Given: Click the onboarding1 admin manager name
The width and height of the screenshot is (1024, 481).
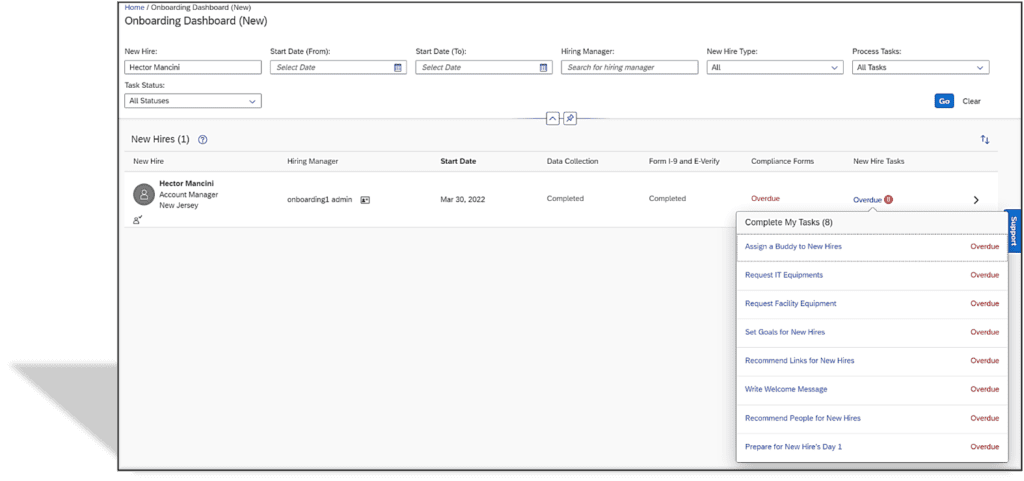Looking at the screenshot, I should tap(320, 200).
